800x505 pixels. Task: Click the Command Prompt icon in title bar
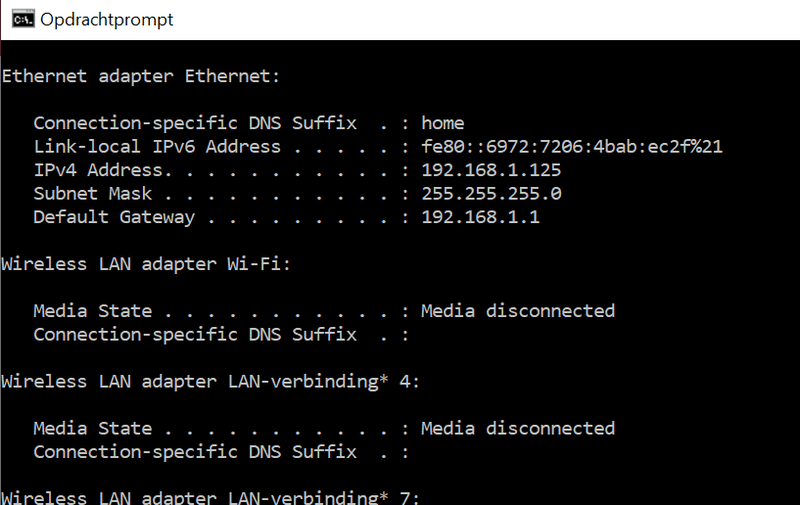pyautogui.click(x=20, y=20)
